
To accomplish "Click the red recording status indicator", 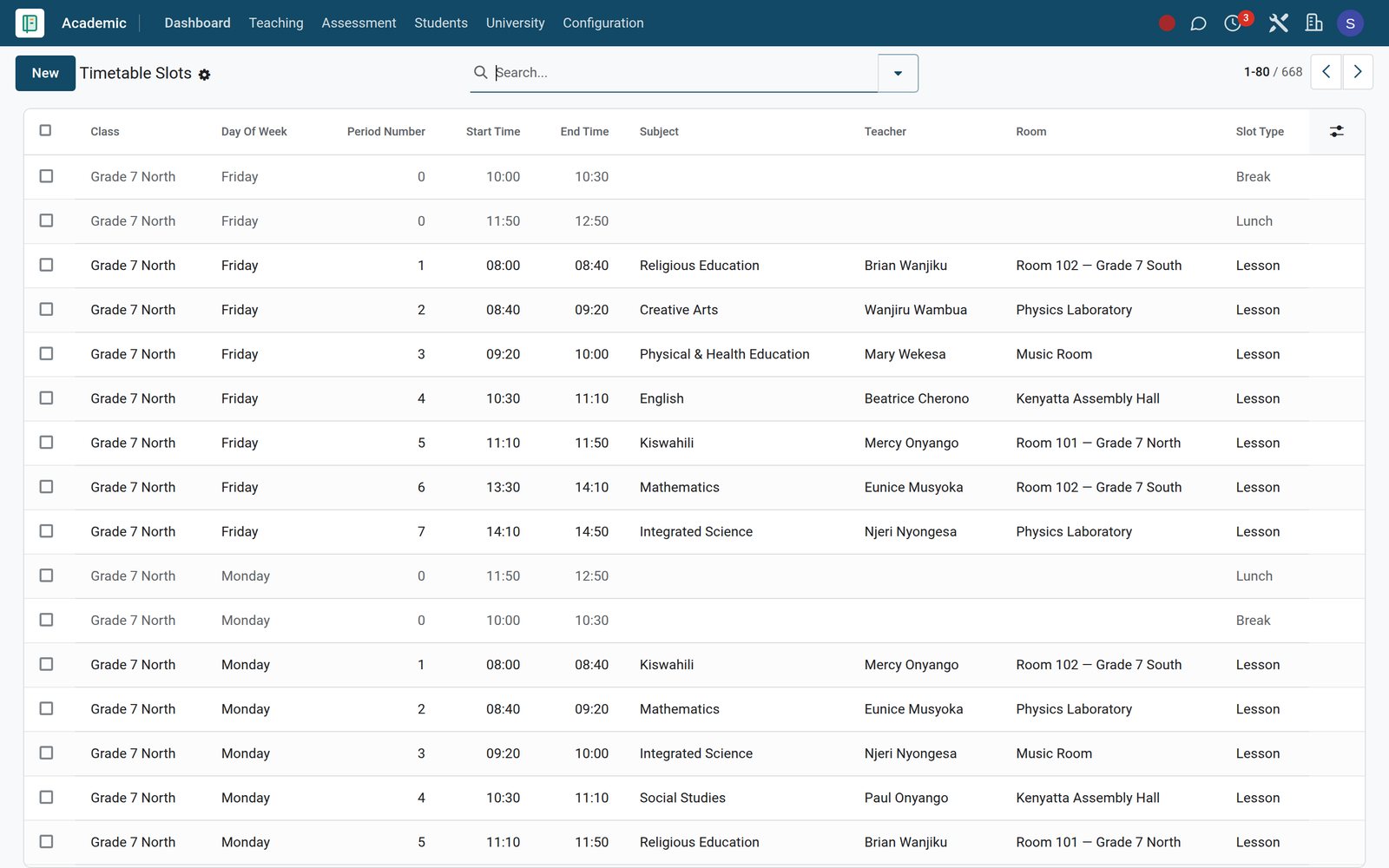I will [x=1167, y=23].
